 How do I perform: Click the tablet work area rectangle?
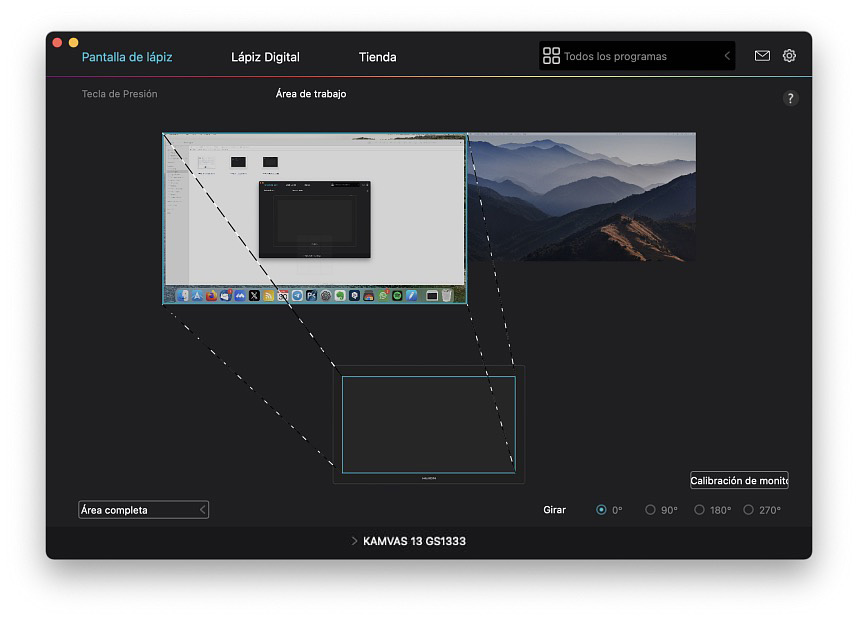pyautogui.click(x=428, y=424)
